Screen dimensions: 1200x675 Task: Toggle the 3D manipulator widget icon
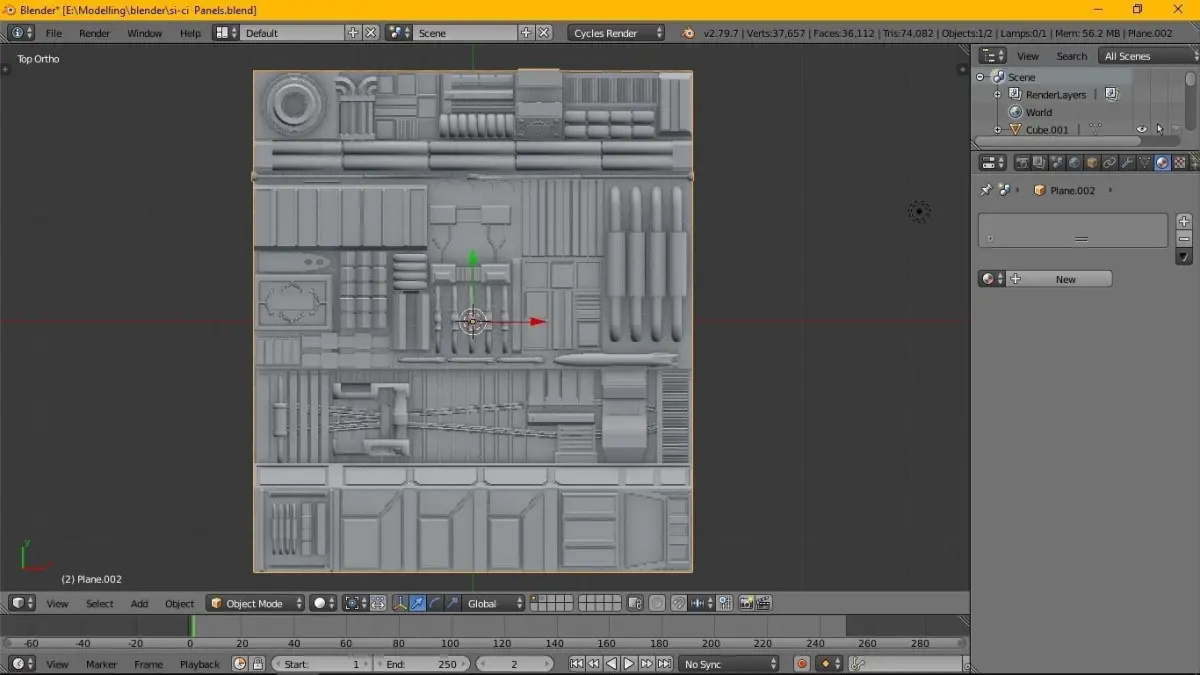point(399,603)
